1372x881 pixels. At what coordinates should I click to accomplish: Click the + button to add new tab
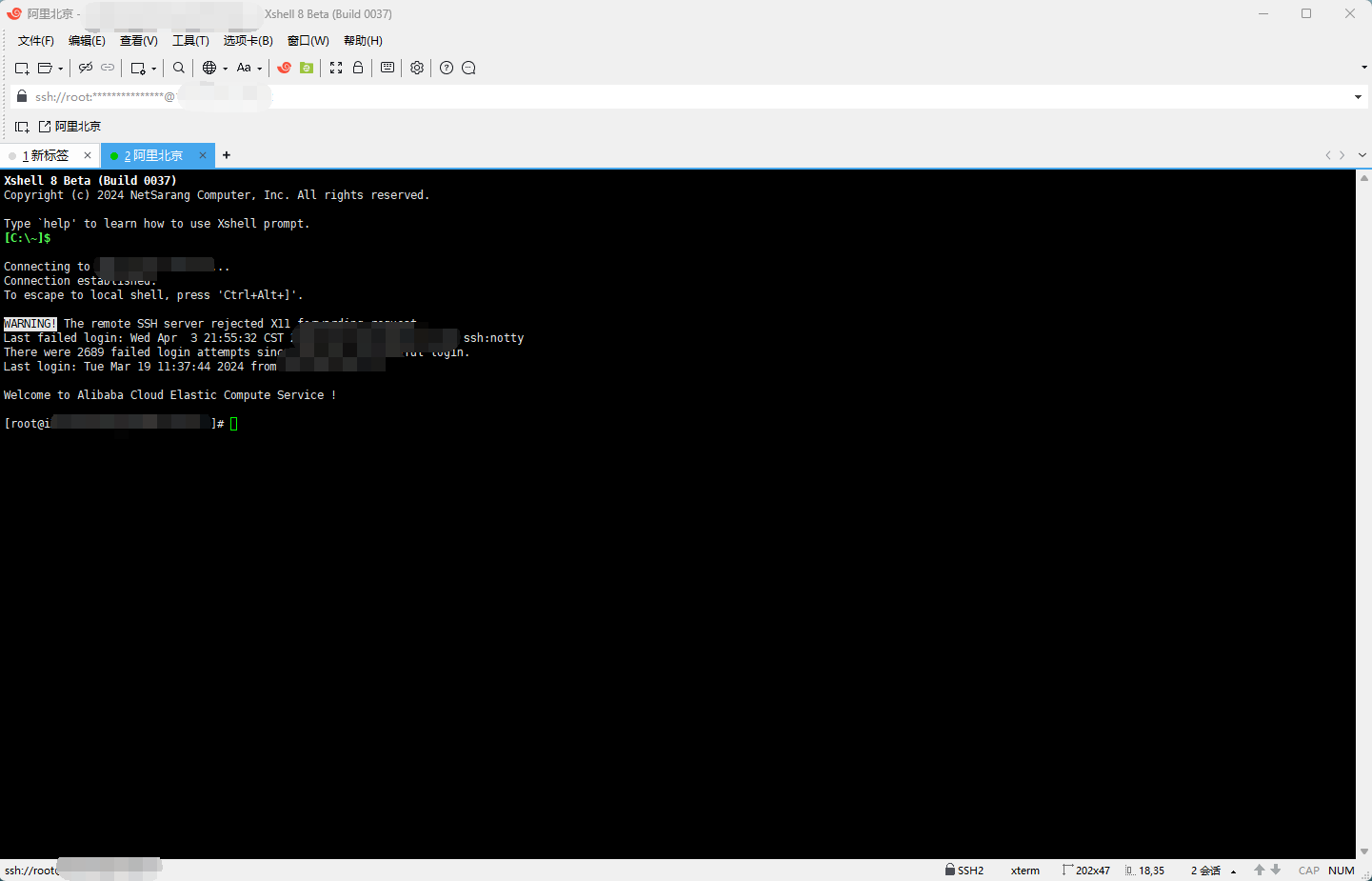point(226,154)
